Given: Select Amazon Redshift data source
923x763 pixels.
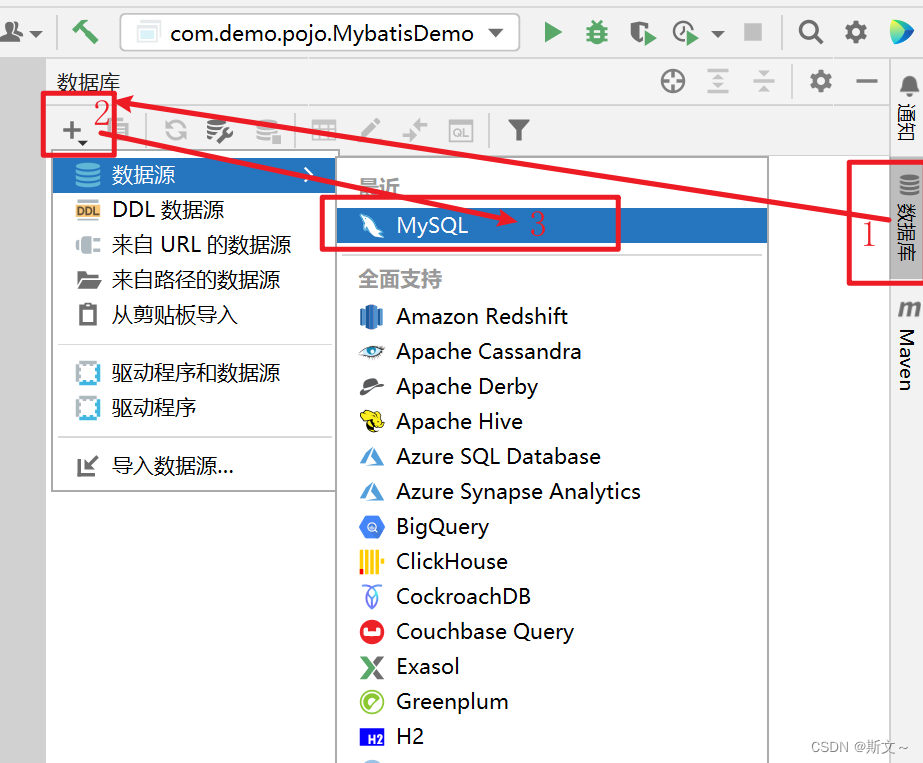Looking at the screenshot, I should 552,316.
